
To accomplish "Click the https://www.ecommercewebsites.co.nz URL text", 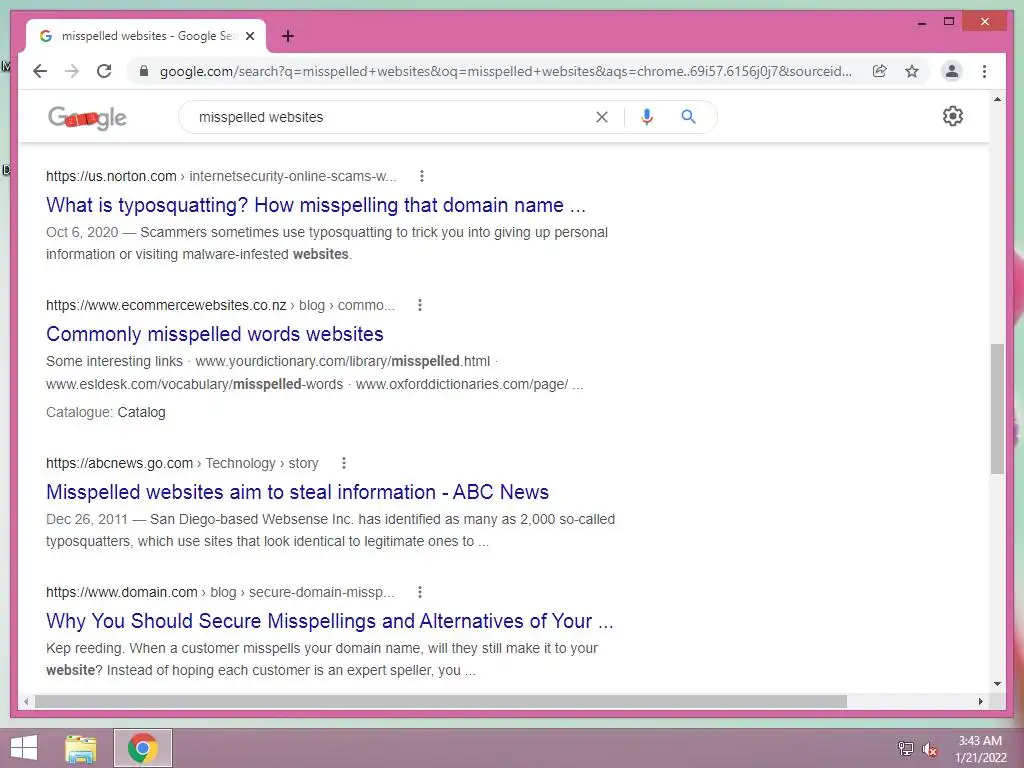I will point(166,305).
